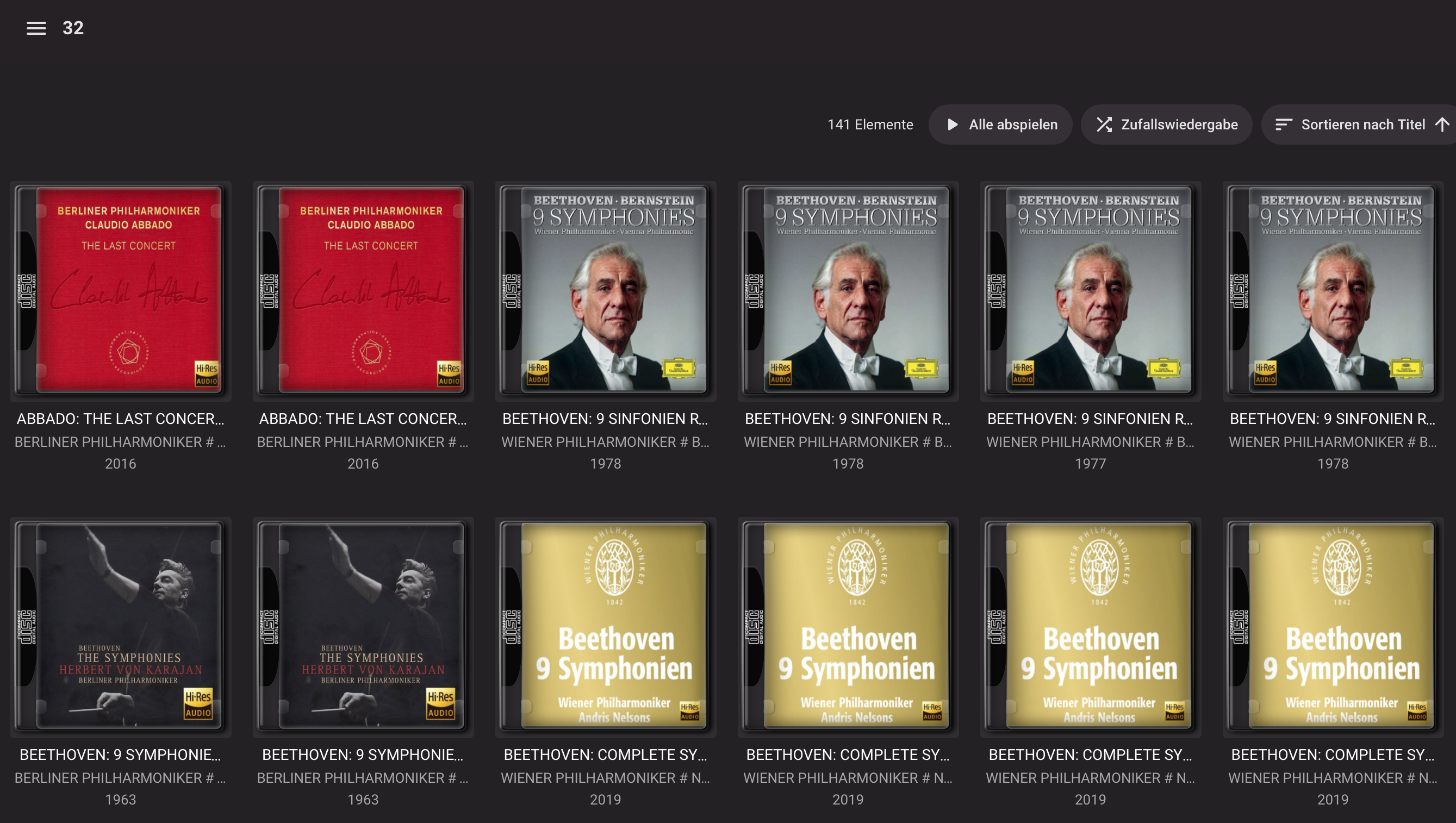
Task: Open first Karajan The Symphonies cover
Action: click(x=120, y=626)
